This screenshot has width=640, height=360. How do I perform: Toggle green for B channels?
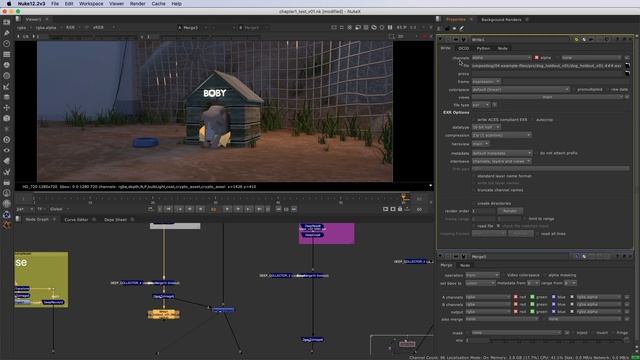coord(533,304)
